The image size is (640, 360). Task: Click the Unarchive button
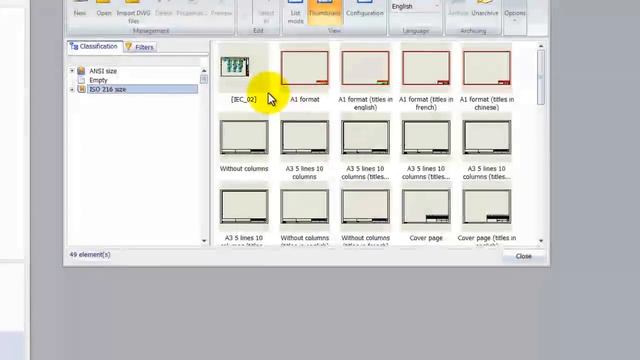[484, 9]
